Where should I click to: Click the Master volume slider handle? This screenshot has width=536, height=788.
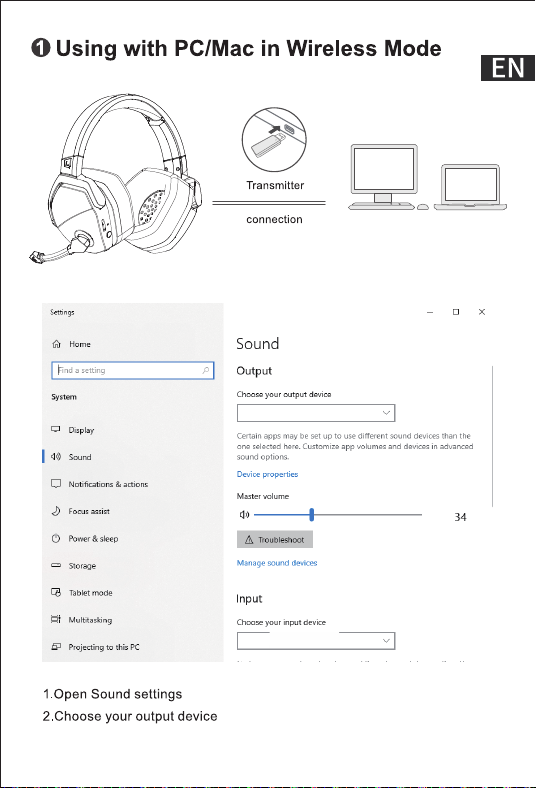coord(312,515)
